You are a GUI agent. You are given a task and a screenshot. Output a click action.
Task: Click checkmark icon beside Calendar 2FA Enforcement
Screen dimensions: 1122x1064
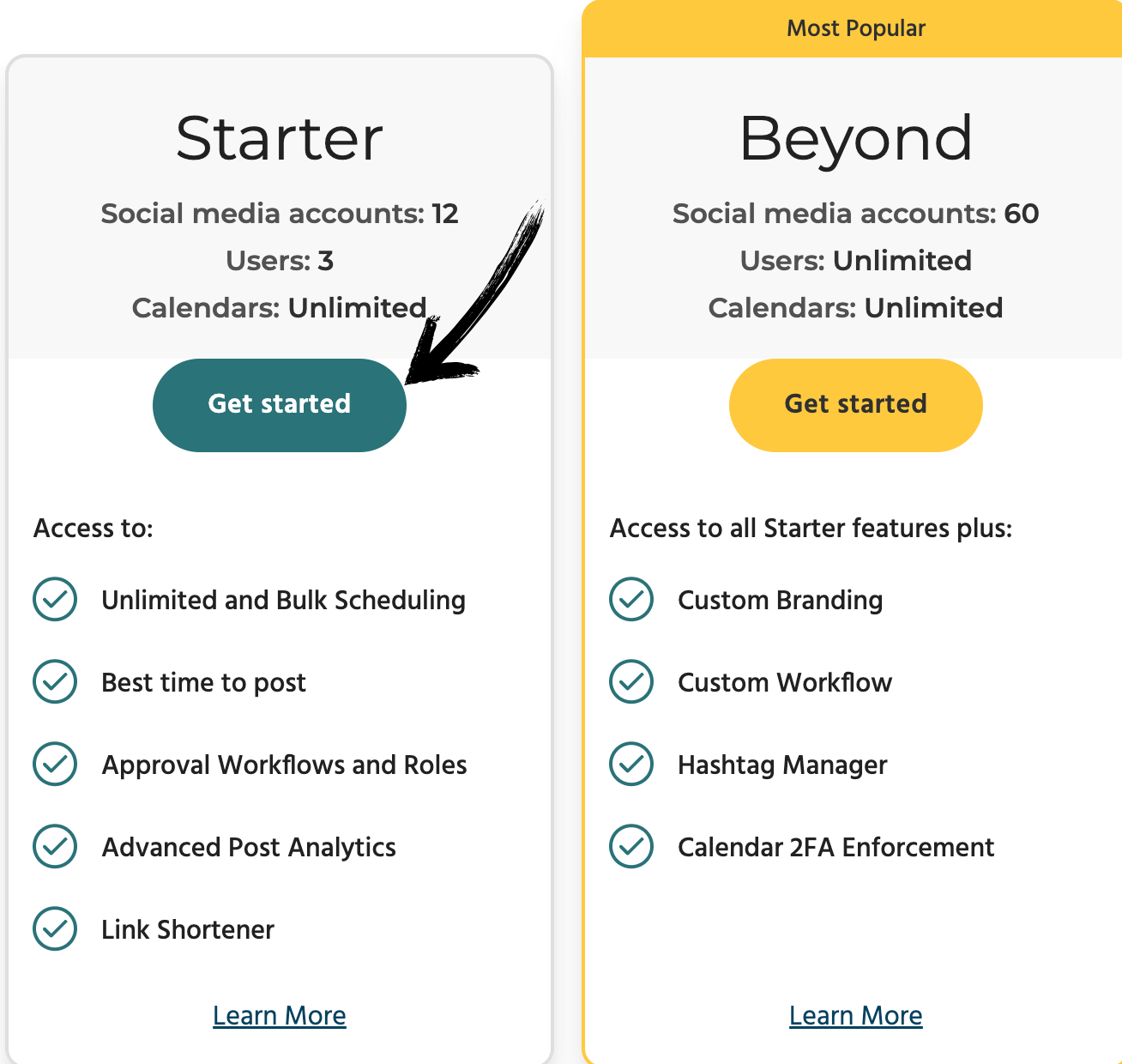(631, 846)
